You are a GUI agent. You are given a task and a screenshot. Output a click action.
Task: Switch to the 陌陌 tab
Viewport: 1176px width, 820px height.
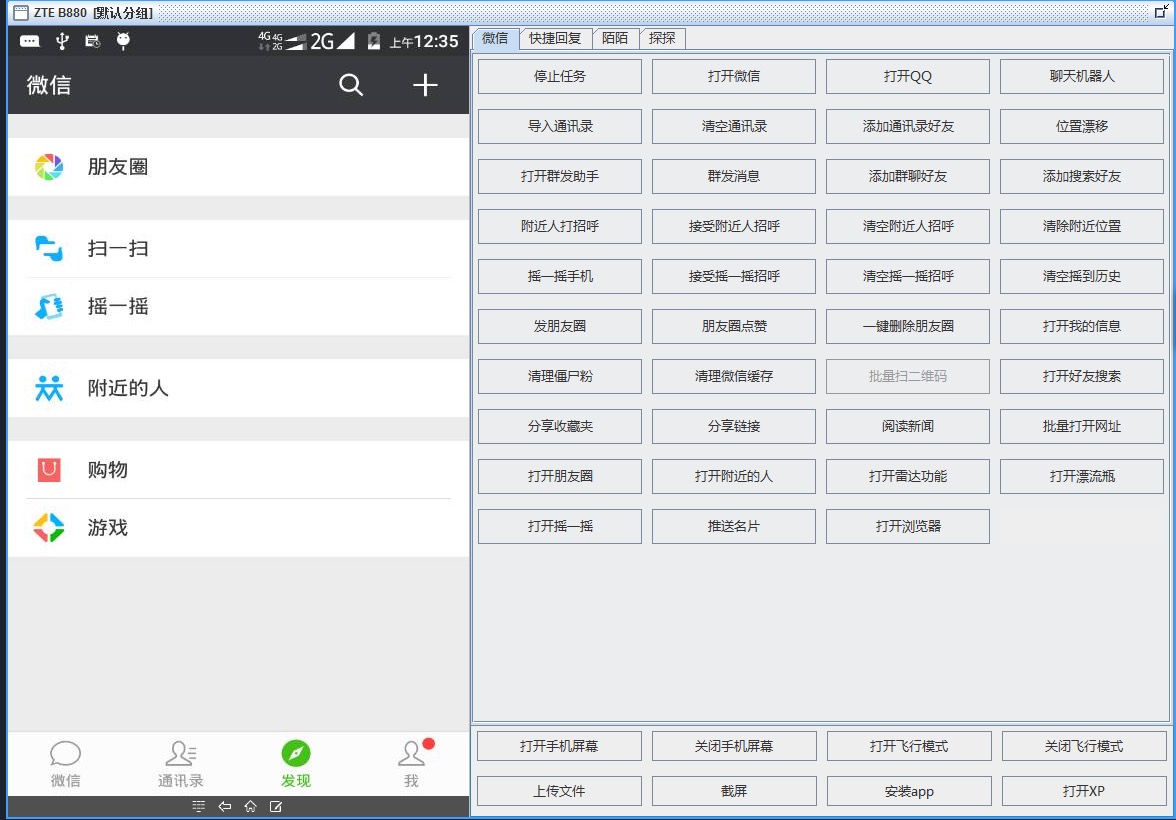615,38
